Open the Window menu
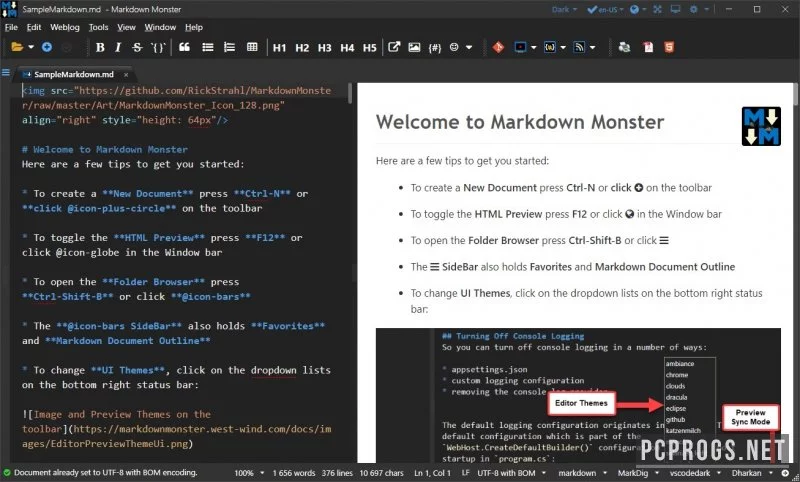 (x=160, y=27)
